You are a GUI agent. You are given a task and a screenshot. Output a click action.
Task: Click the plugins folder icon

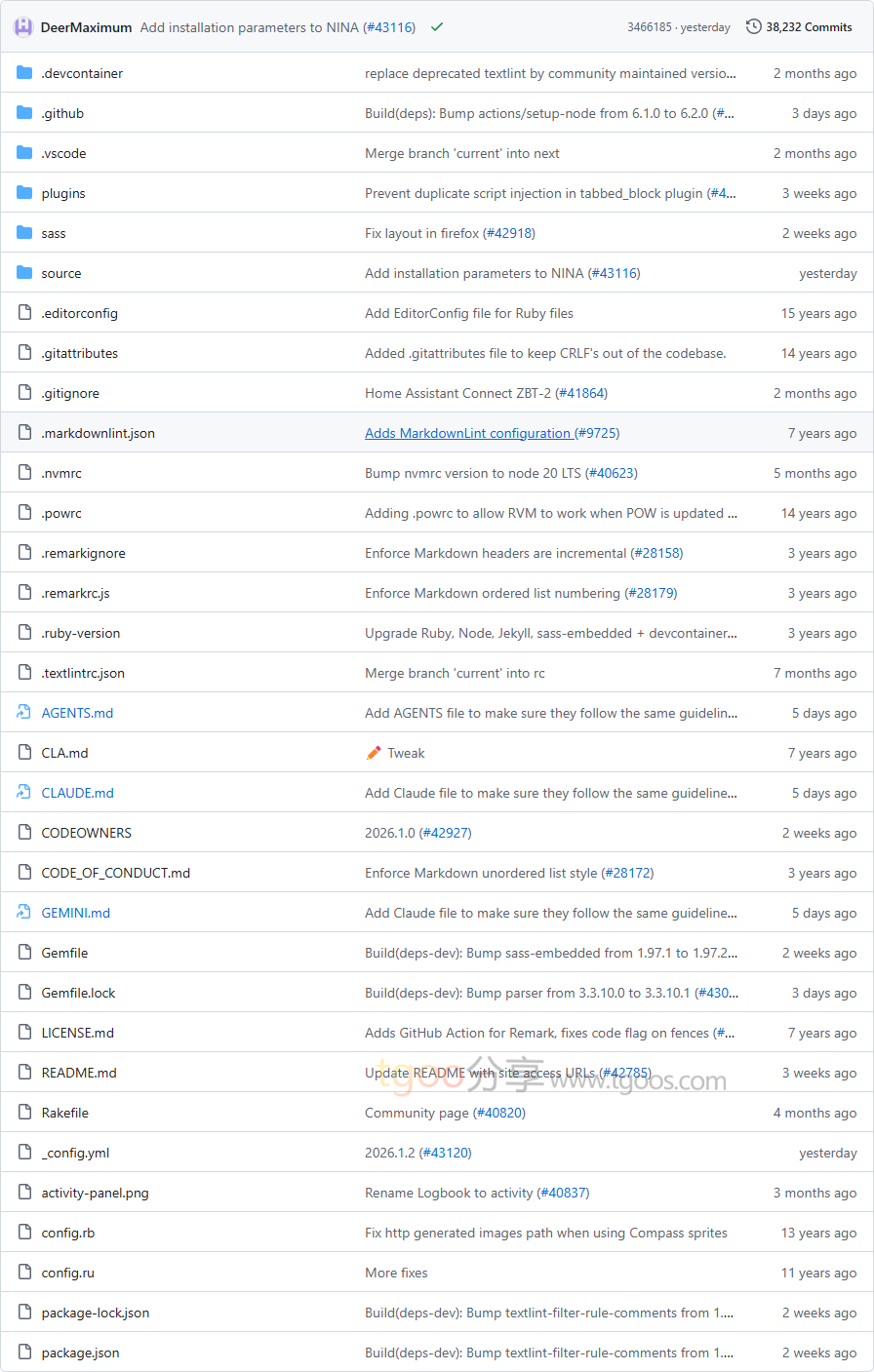click(24, 193)
